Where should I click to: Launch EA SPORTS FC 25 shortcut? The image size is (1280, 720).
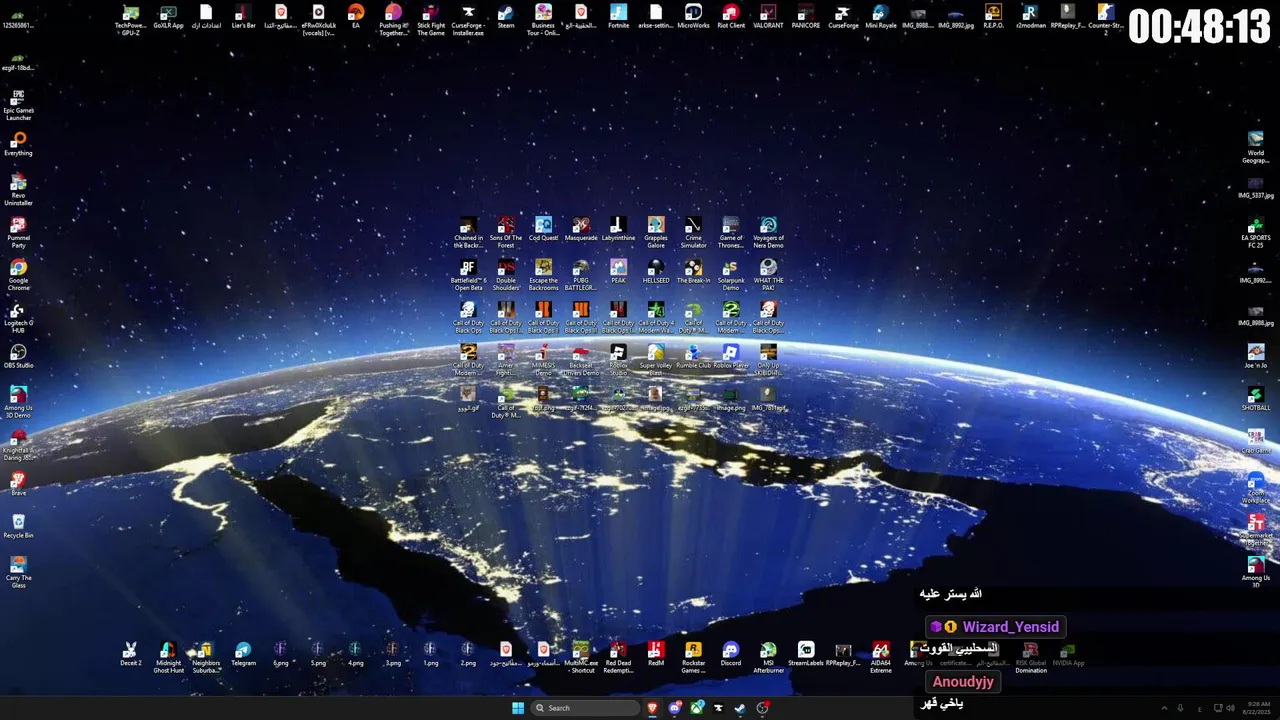(1255, 233)
